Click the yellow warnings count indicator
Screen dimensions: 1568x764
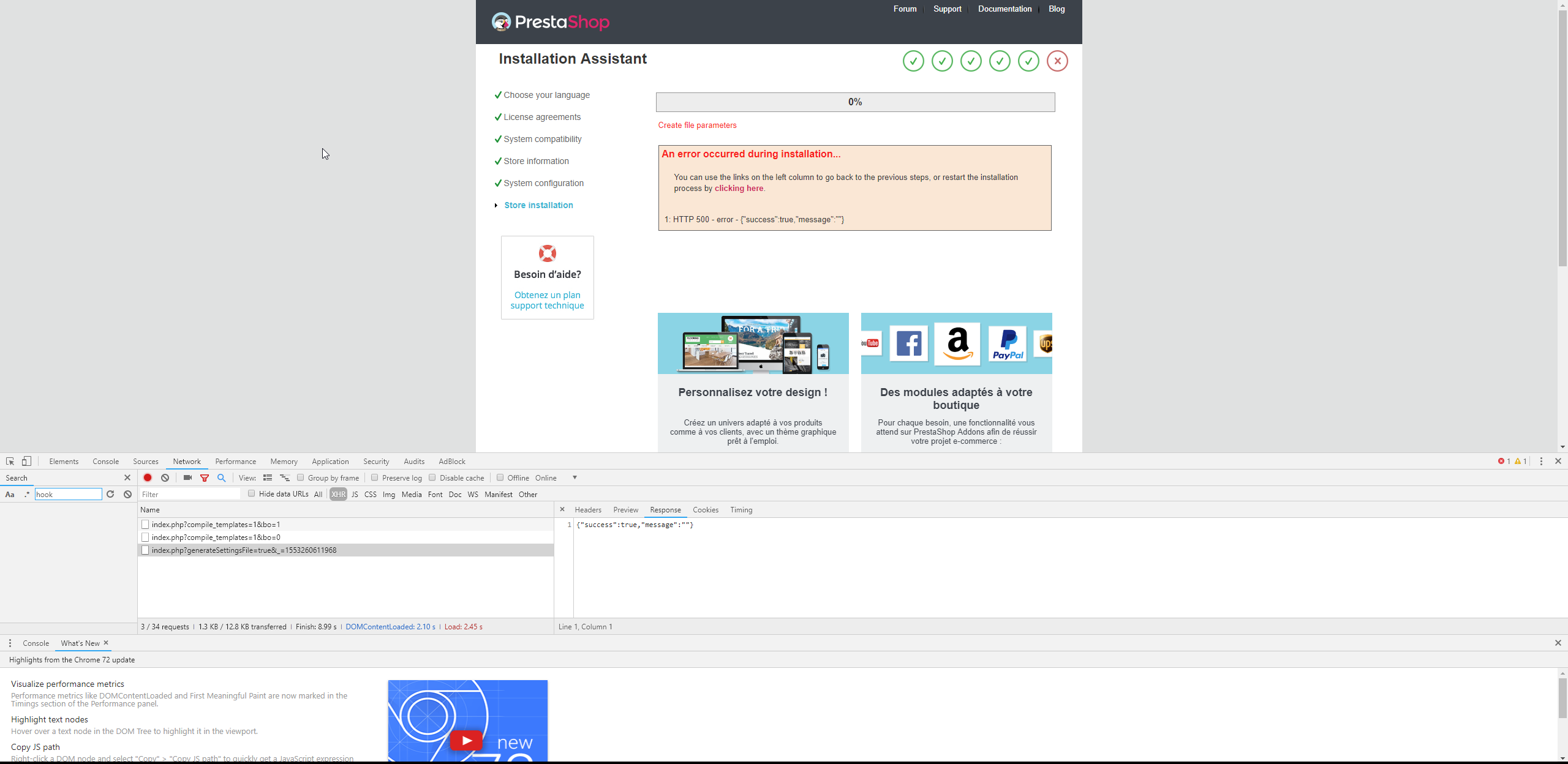[1521, 462]
